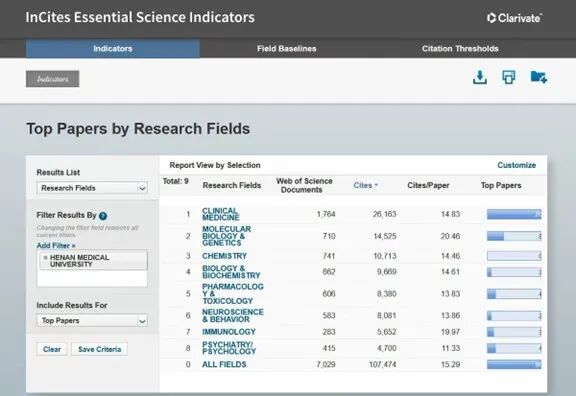Switch to the Citation Thresholds tab
Viewport: 576px width, 396px height.
click(460, 48)
